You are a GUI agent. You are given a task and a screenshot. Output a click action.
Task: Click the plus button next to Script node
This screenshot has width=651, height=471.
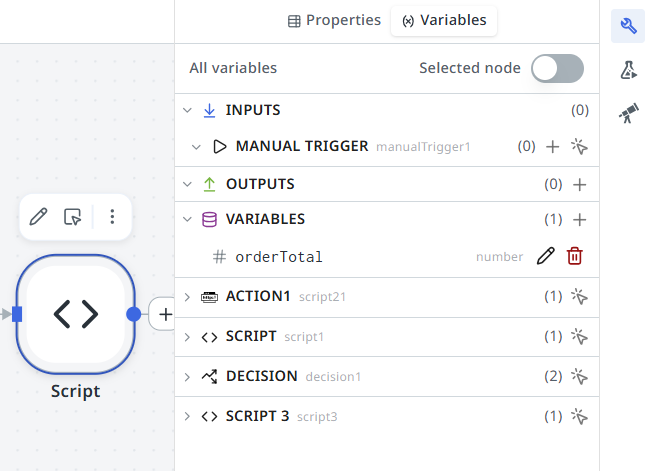point(165,314)
